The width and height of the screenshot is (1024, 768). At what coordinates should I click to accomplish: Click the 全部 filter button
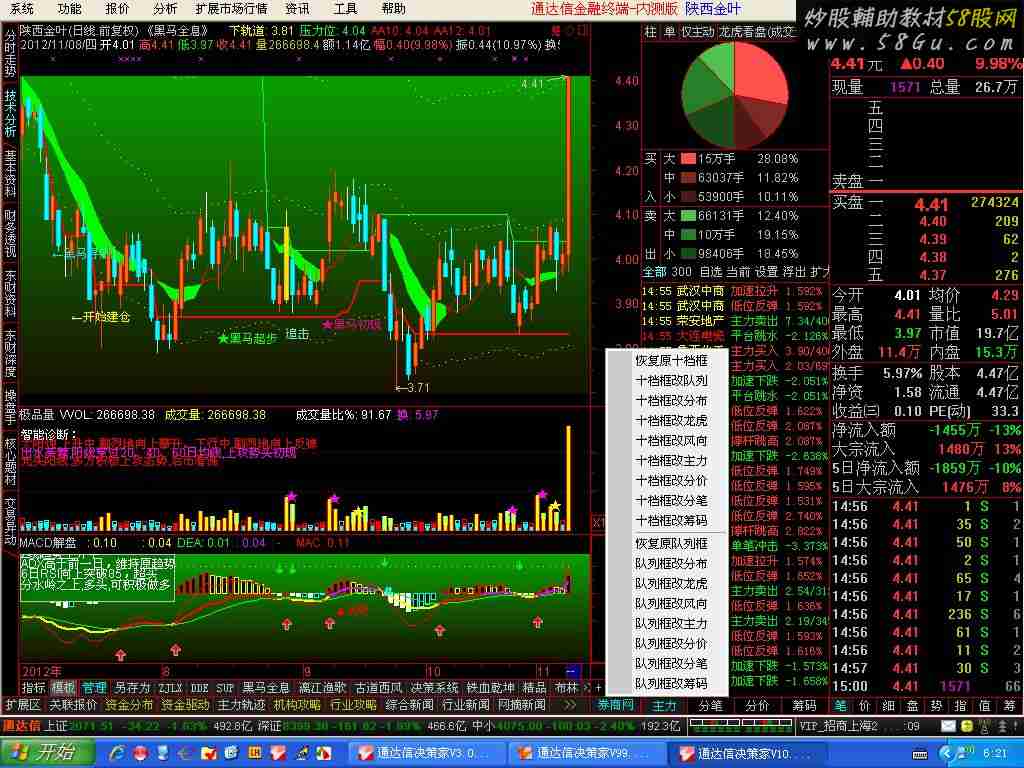click(x=655, y=271)
